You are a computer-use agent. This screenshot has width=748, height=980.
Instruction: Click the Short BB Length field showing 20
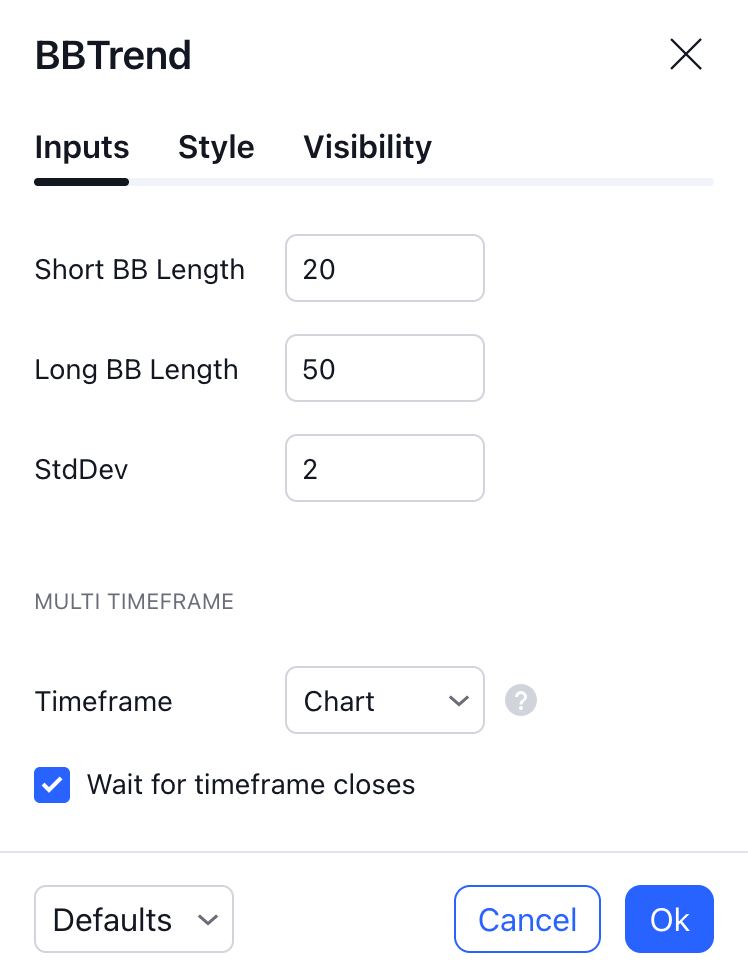(384, 269)
